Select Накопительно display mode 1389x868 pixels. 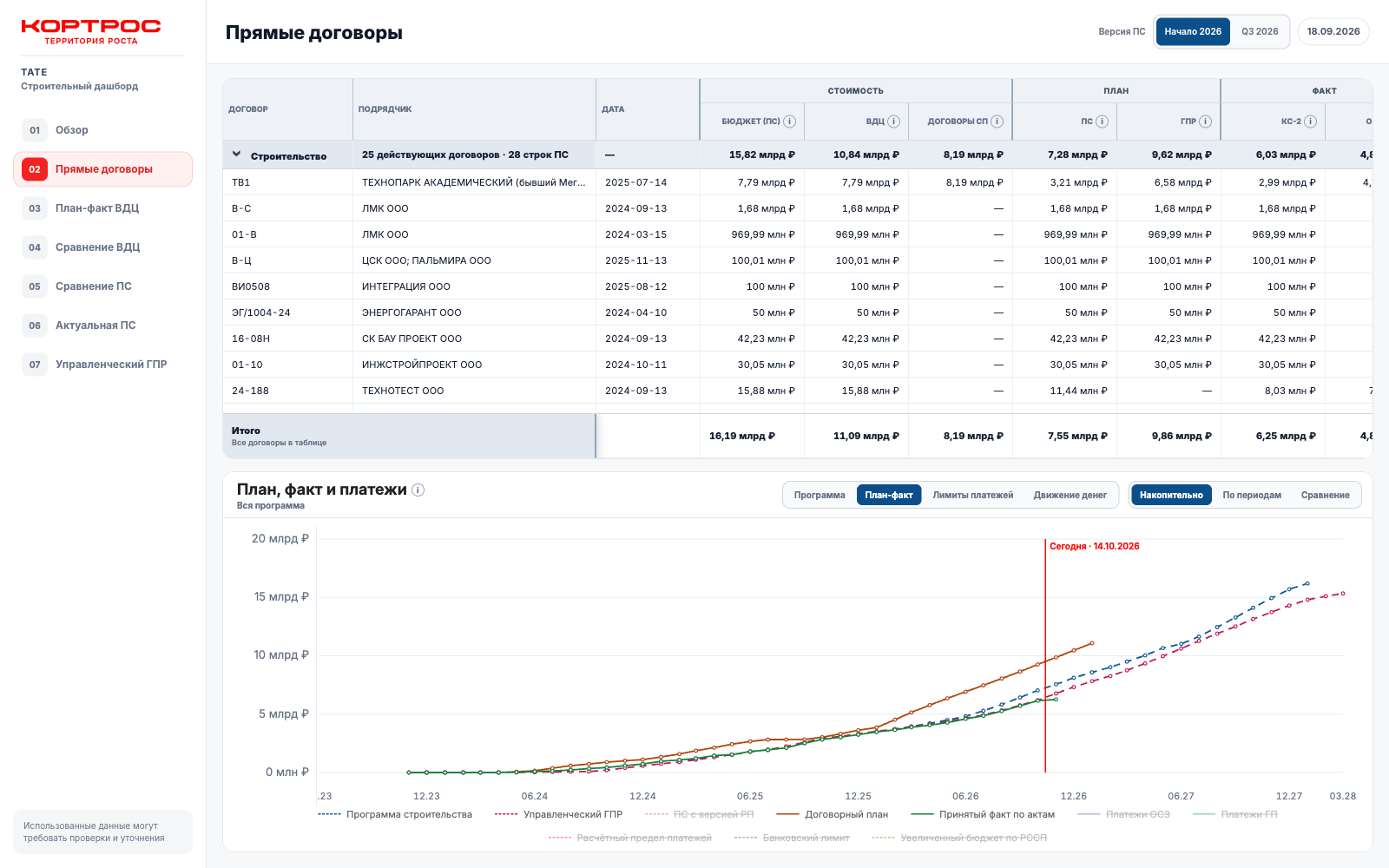coord(1171,495)
